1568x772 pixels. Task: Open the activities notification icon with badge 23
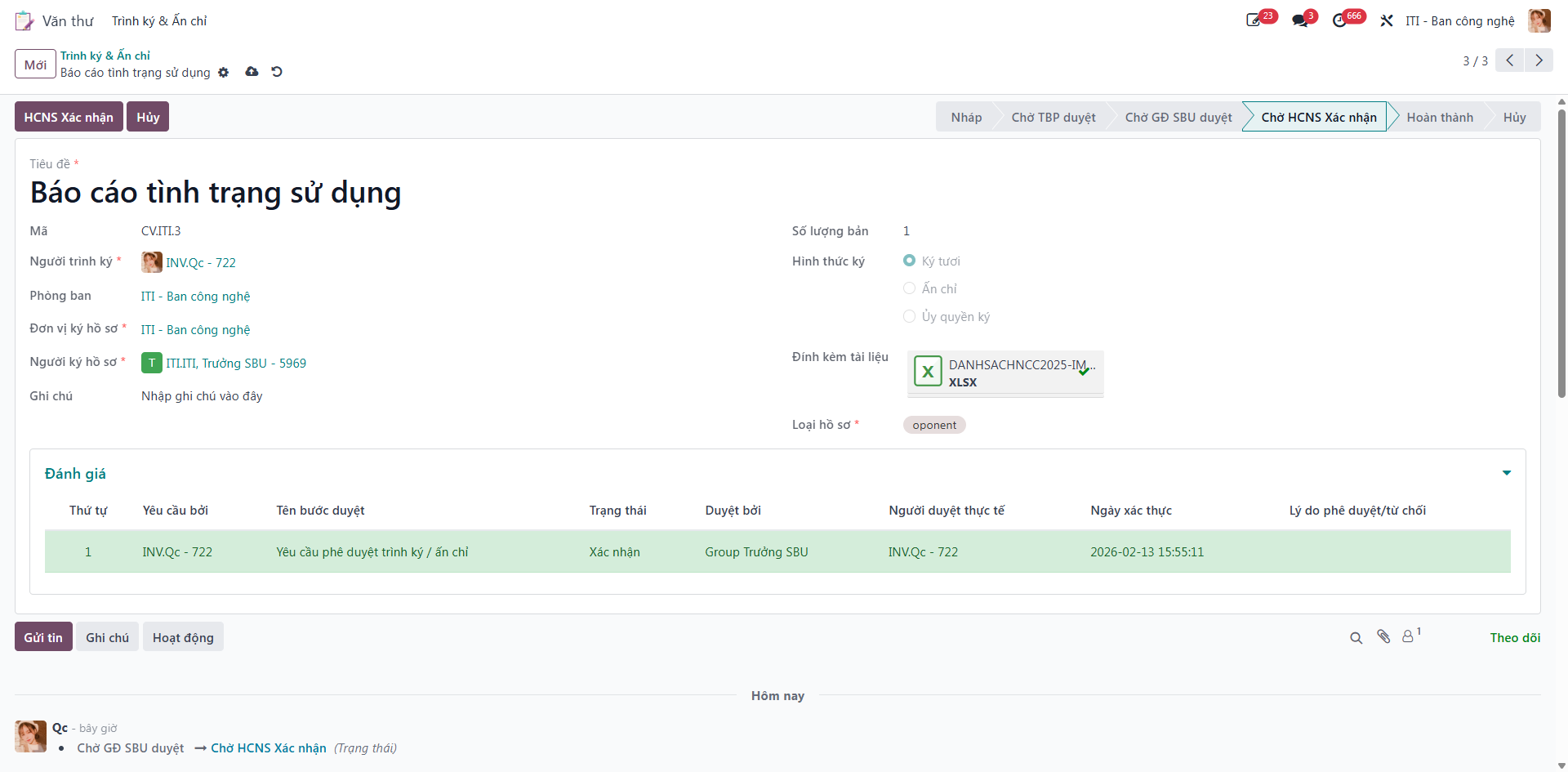pos(1254,20)
